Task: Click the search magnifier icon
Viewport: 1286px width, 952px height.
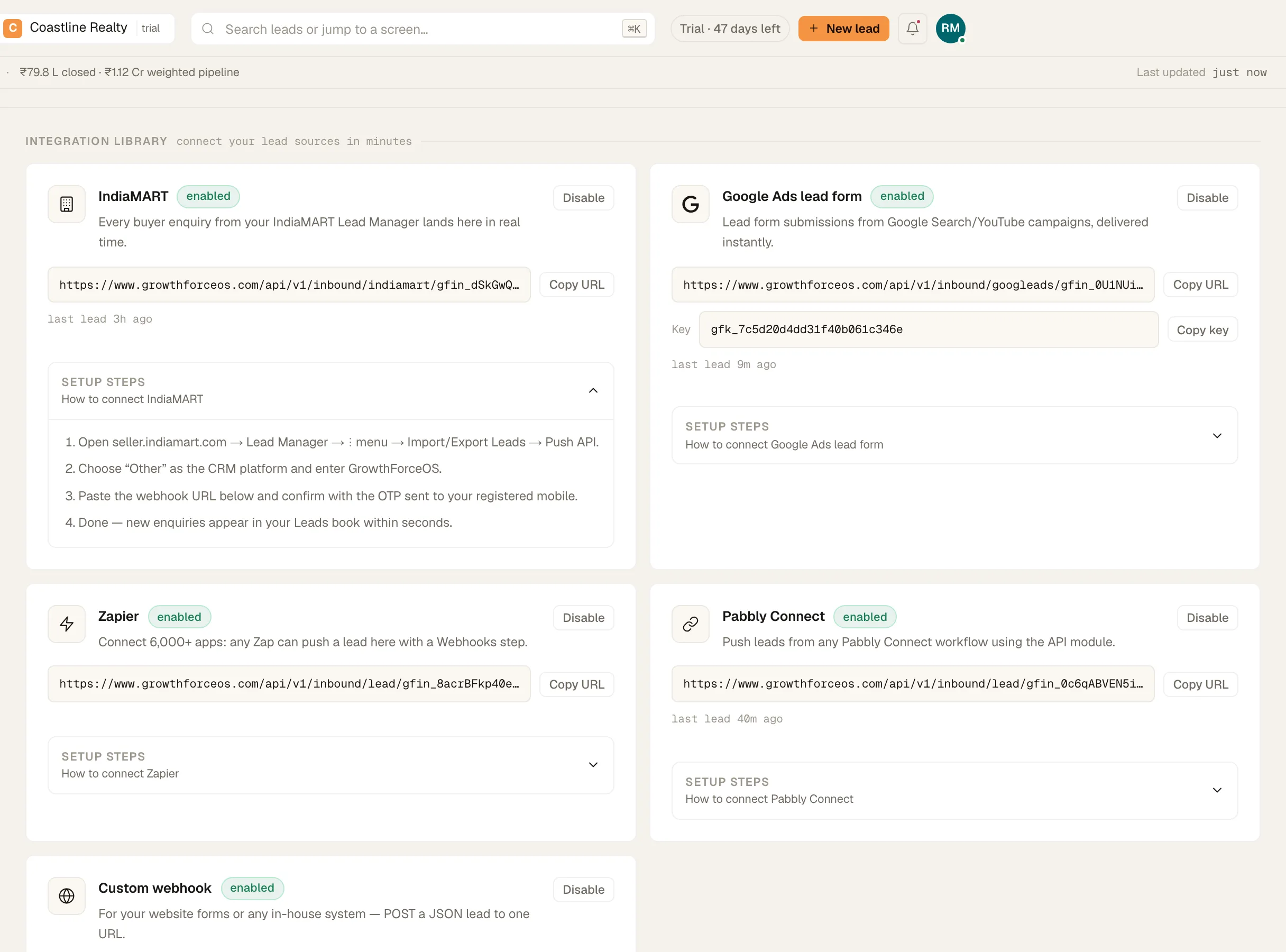Action: 208,29
